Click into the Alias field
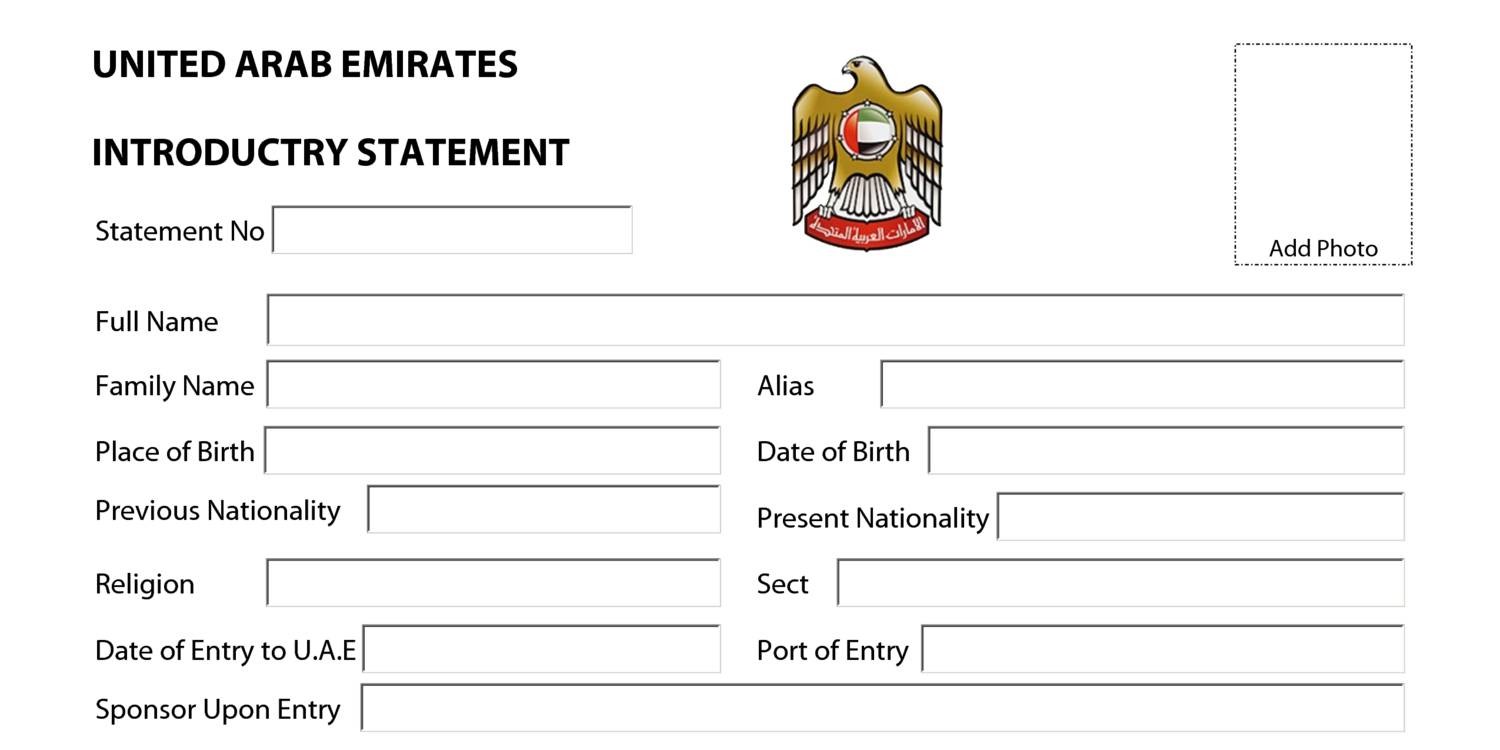This screenshot has width=1500, height=750. (x=1142, y=385)
